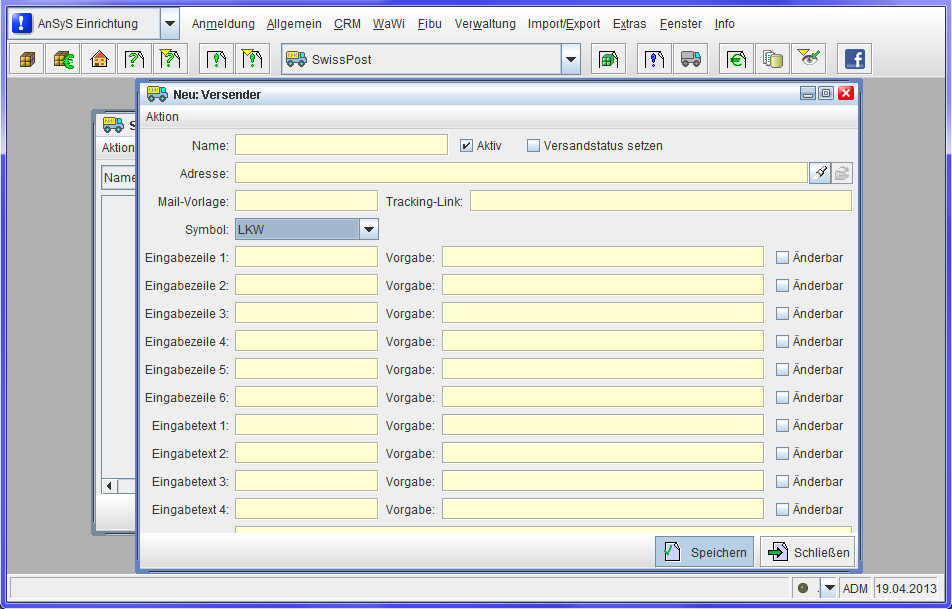Tick Änderbar for Eingabezeile 1
Image resolution: width=952 pixels, height=609 pixels.
coord(783,258)
